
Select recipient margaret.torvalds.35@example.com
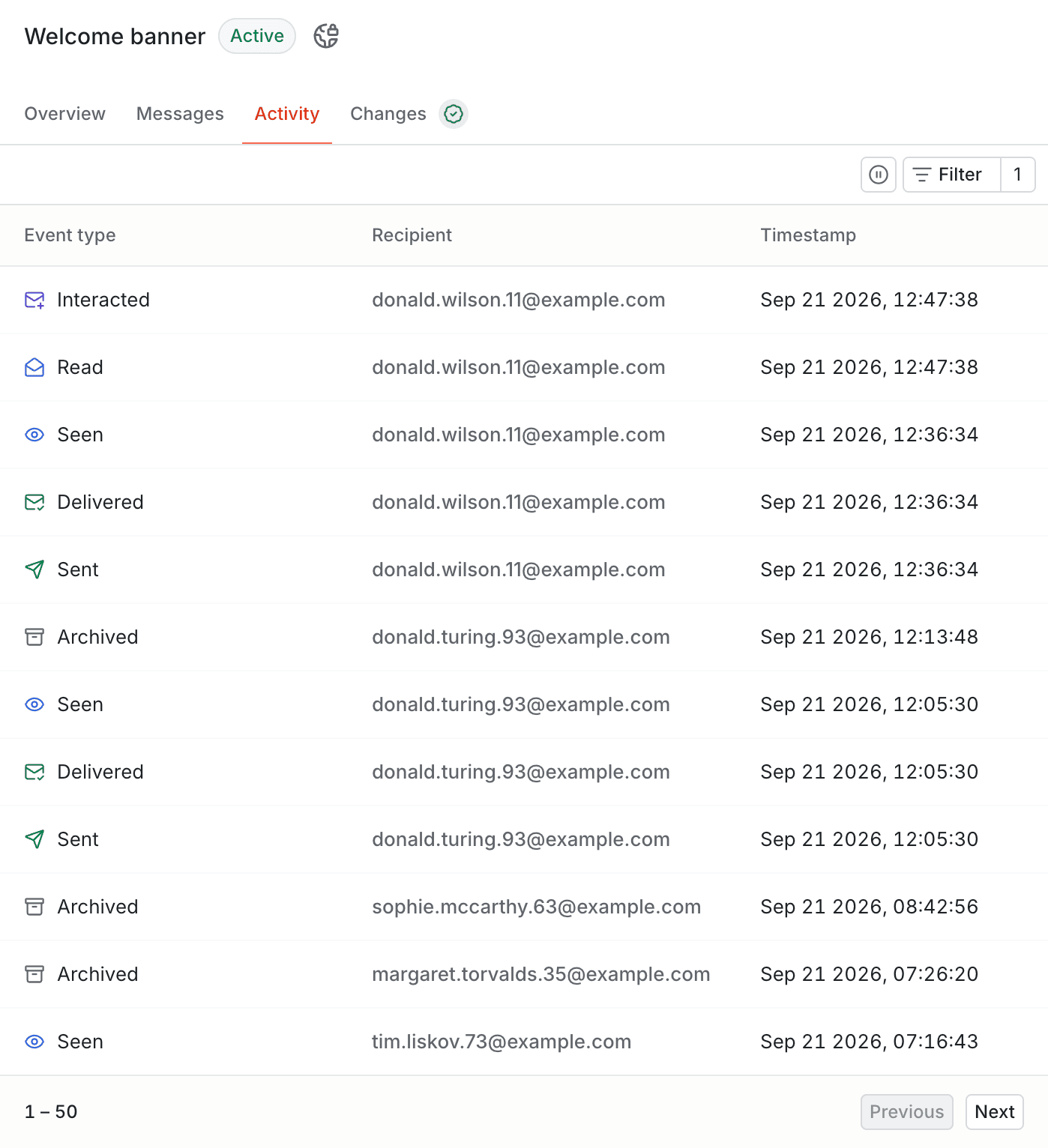(x=541, y=974)
